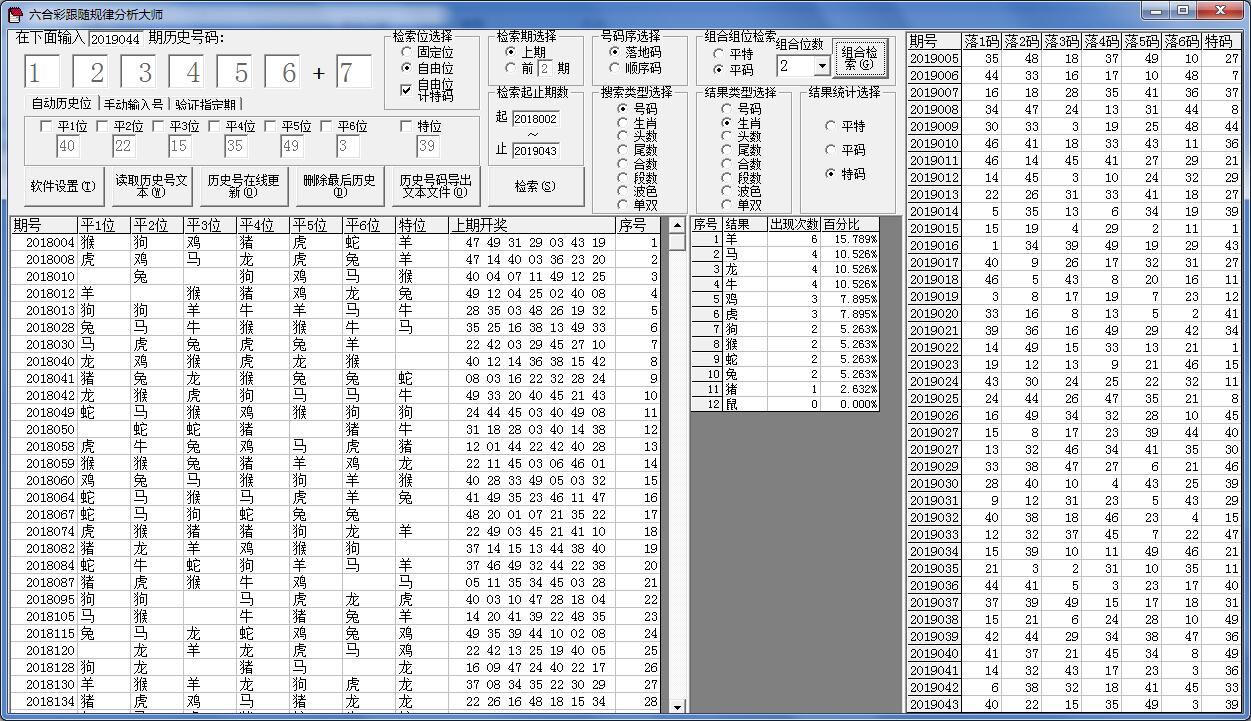1251x721 pixels.
Task: Switch to the 验证指定期 tab
Action: (206, 104)
